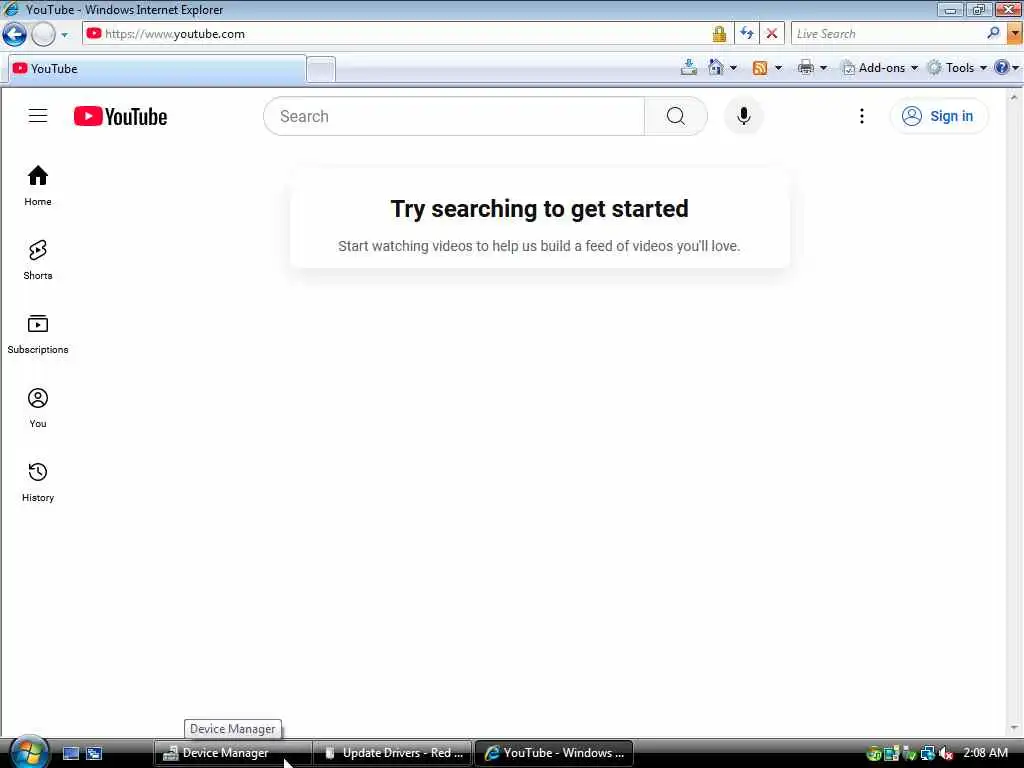Focus the Live Search box

point(888,33)
